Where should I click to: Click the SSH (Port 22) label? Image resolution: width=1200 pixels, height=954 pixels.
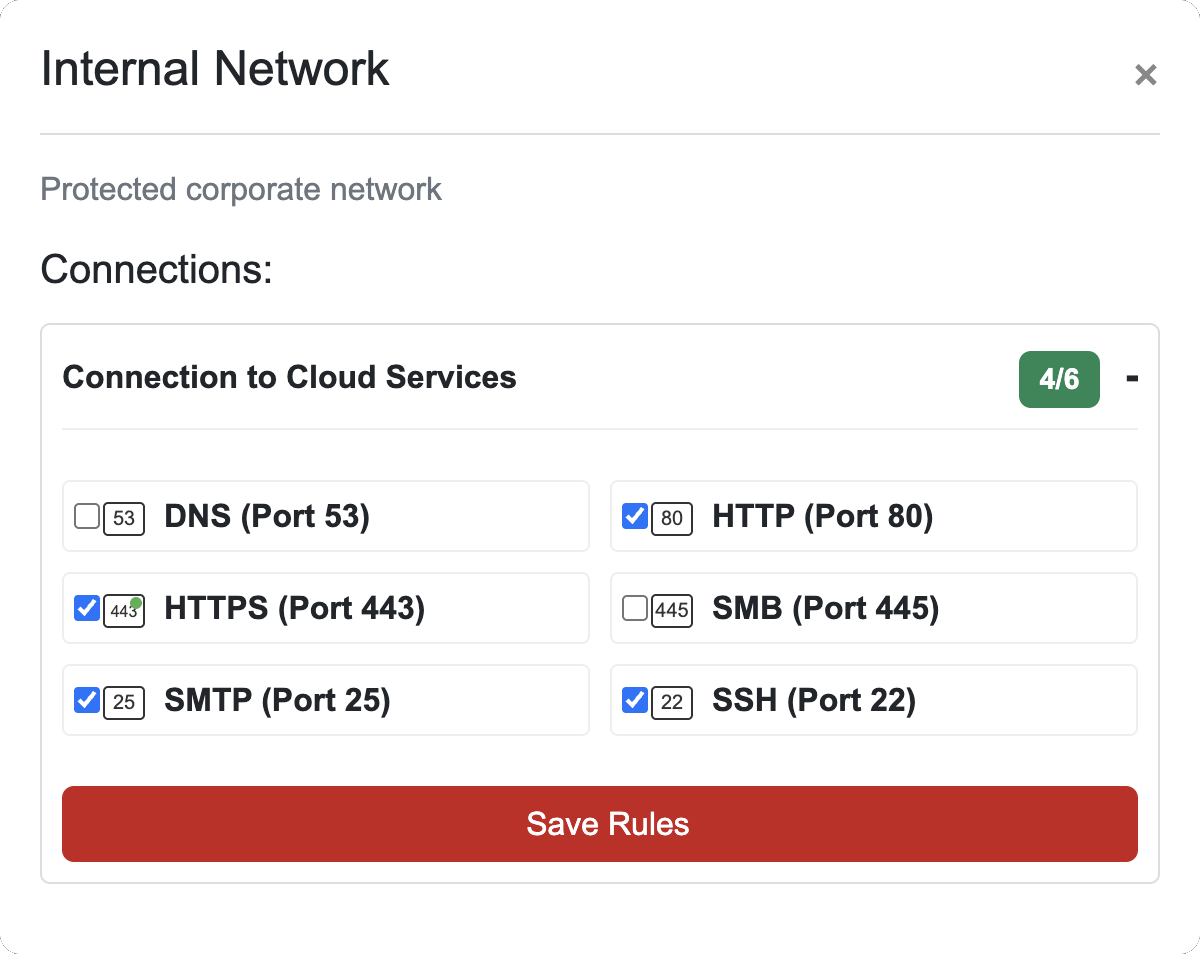(x=814, y=700)
